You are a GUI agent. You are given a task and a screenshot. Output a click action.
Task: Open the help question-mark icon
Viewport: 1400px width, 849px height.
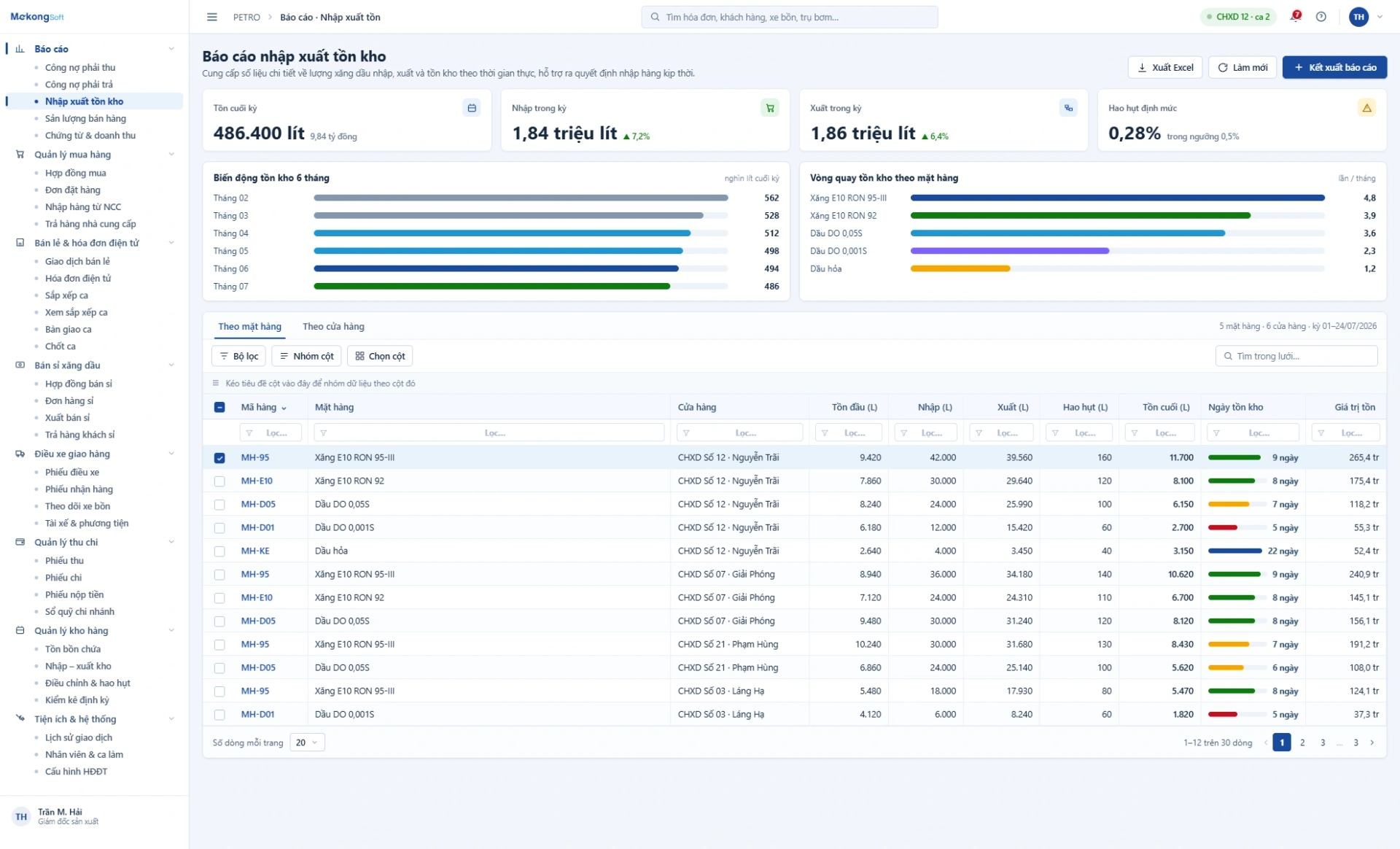pyautogui.click(x=1321, y=17)
